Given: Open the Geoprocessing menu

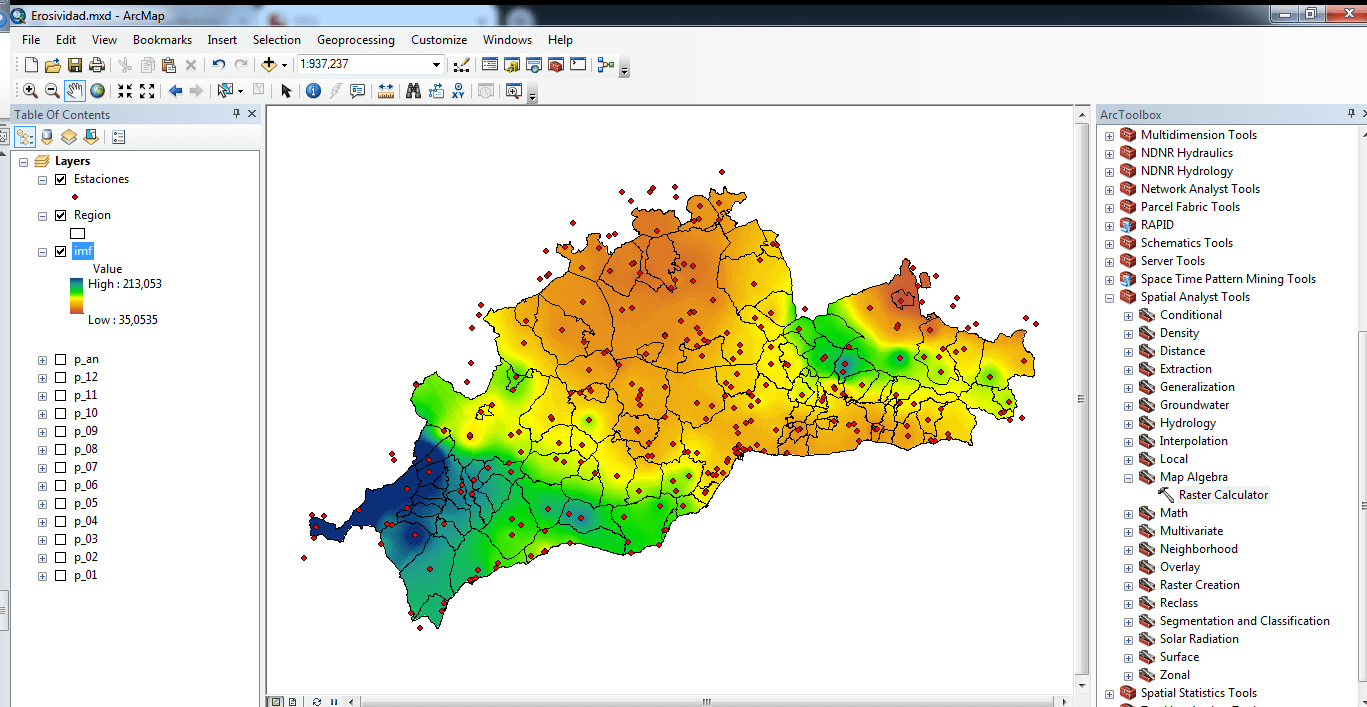Looking at the screenshot, I should tap(355, 40).
